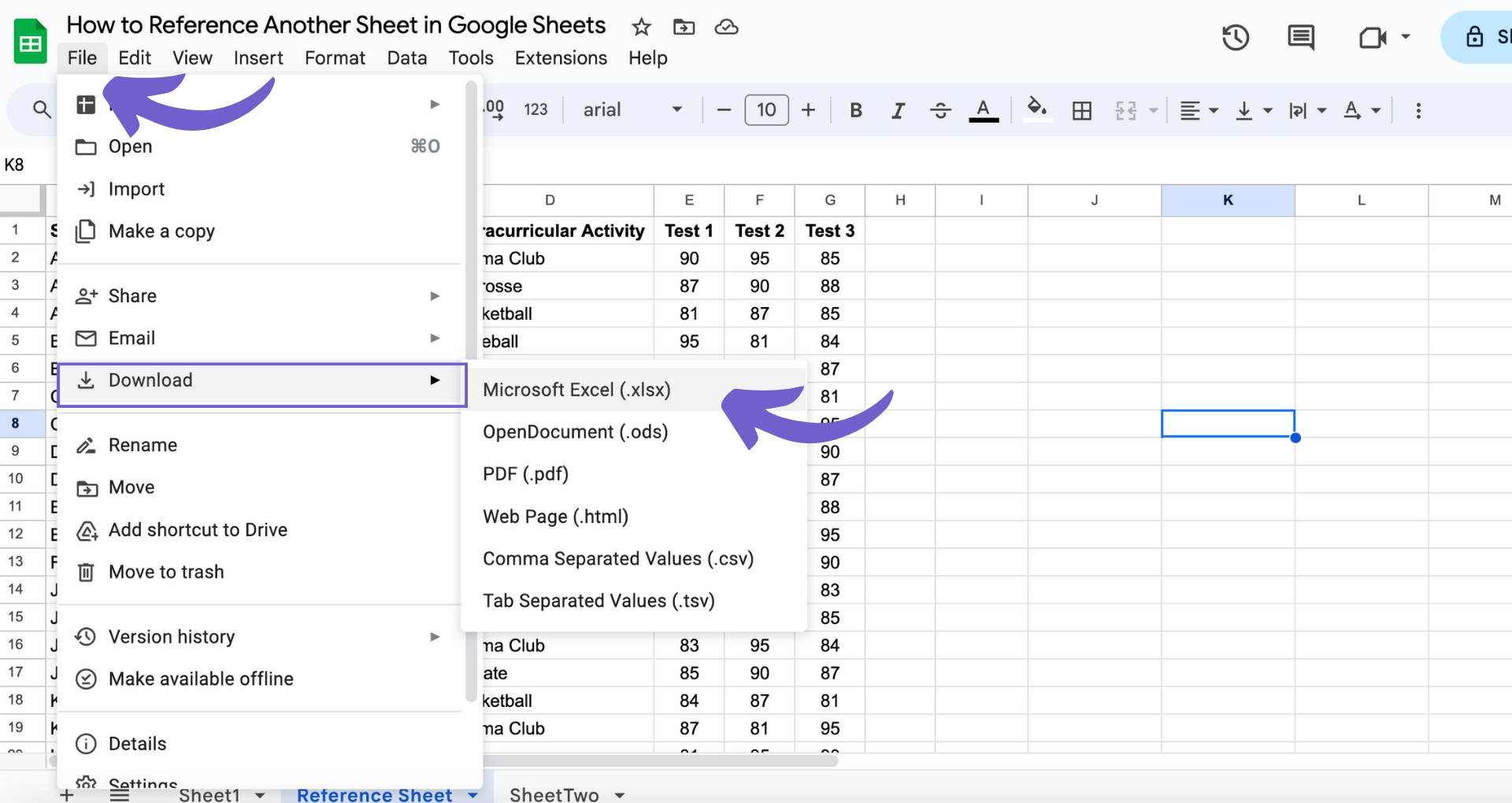Open the comments panel icon
This screenshot has width=1512, height=803.
tap(1300, 37)
